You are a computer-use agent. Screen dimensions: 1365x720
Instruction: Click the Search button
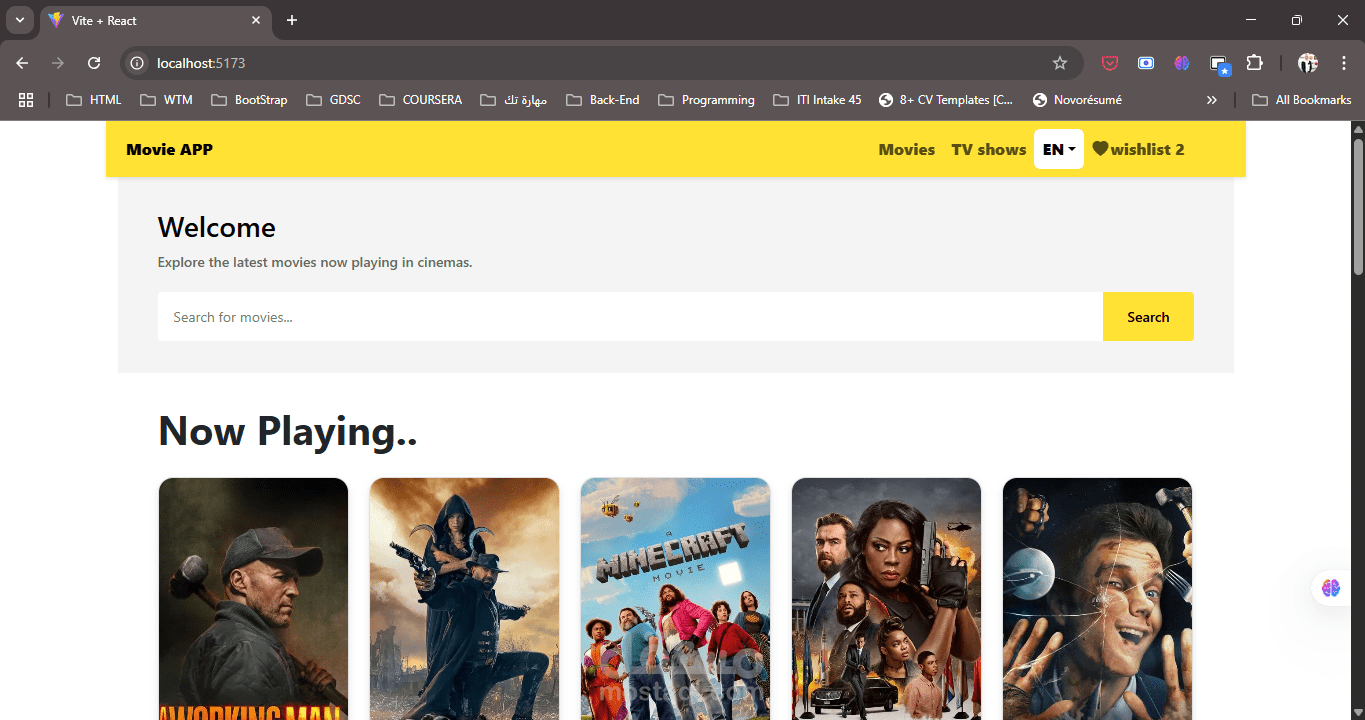1148,317
